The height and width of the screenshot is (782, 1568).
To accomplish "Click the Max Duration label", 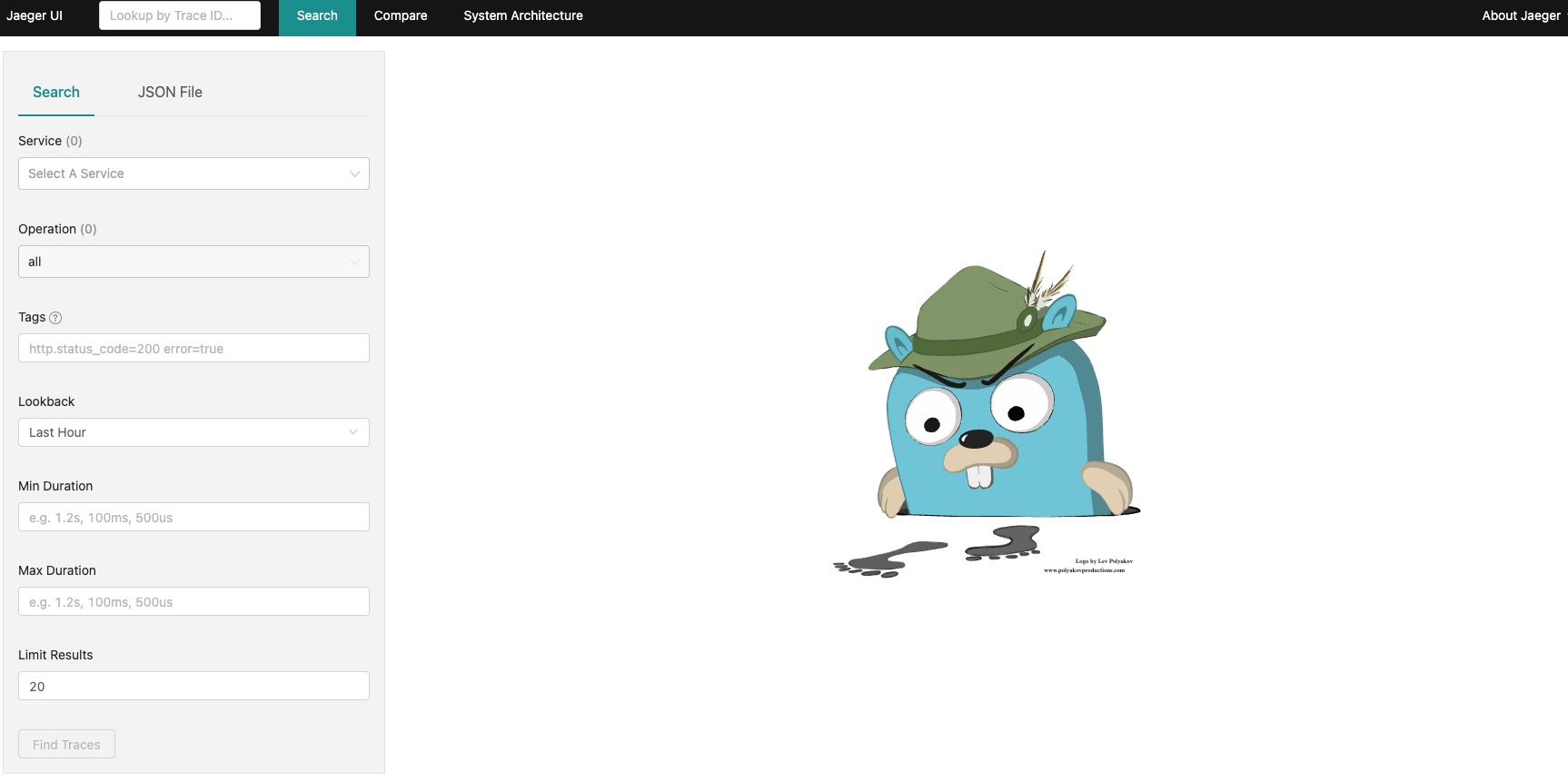I will 57,570.
